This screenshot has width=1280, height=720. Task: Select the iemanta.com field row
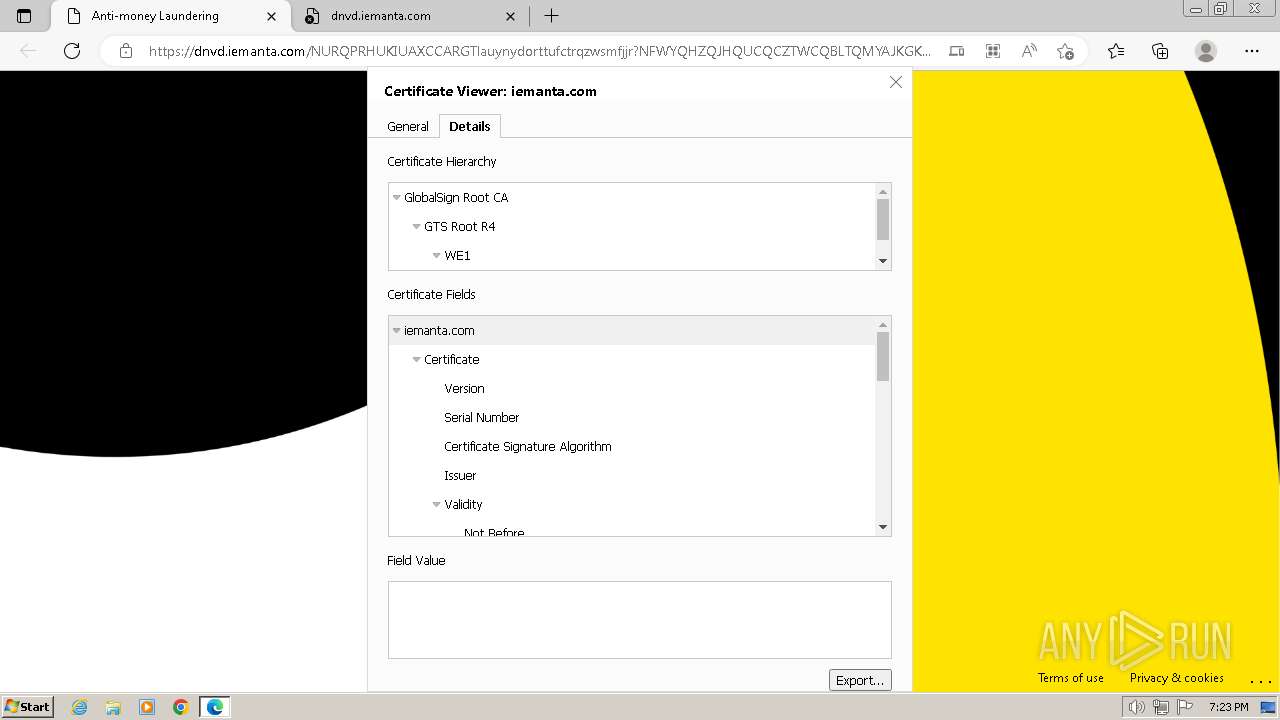[x=632, y=331]
